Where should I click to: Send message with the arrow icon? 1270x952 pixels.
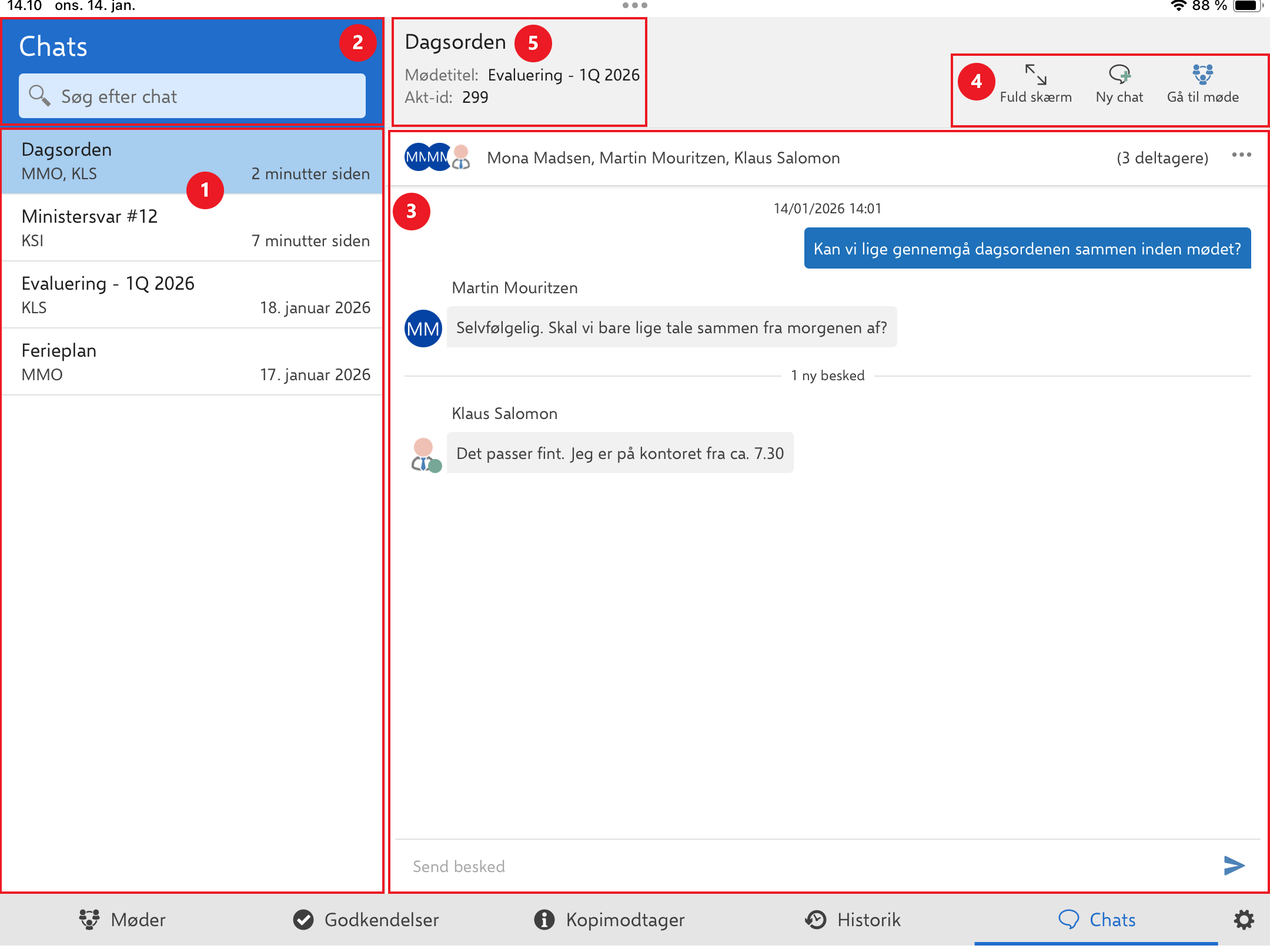(1234, 865)
